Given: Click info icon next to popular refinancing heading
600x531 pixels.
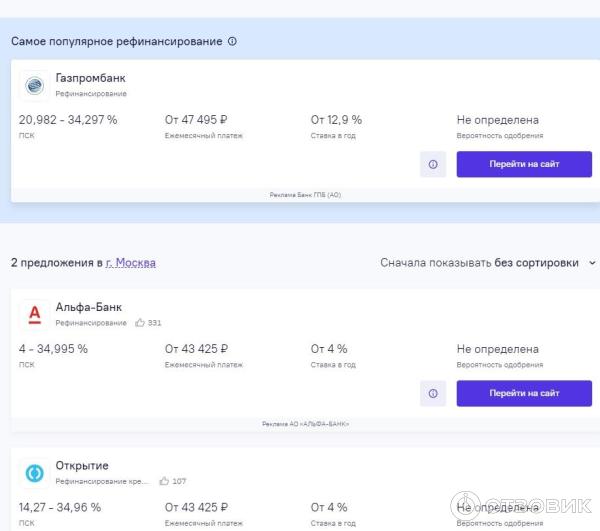Looking at the screenshot, I should point(232,41).
